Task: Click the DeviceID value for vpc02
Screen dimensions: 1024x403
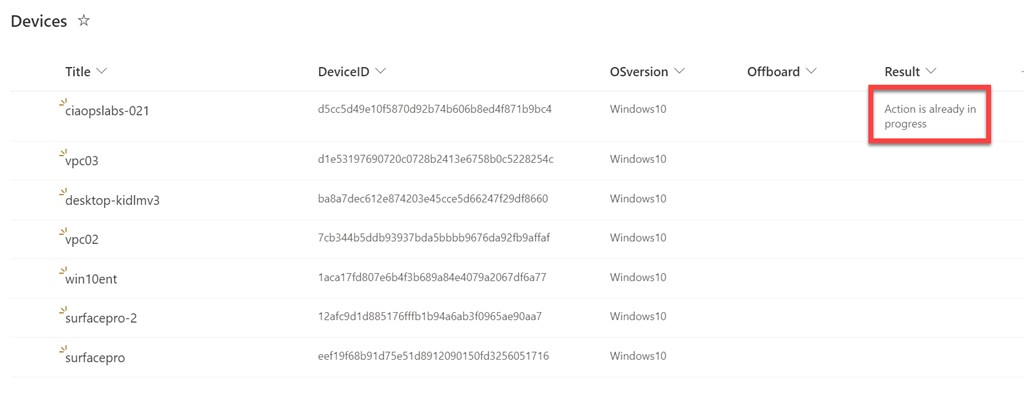Action: 434,238
